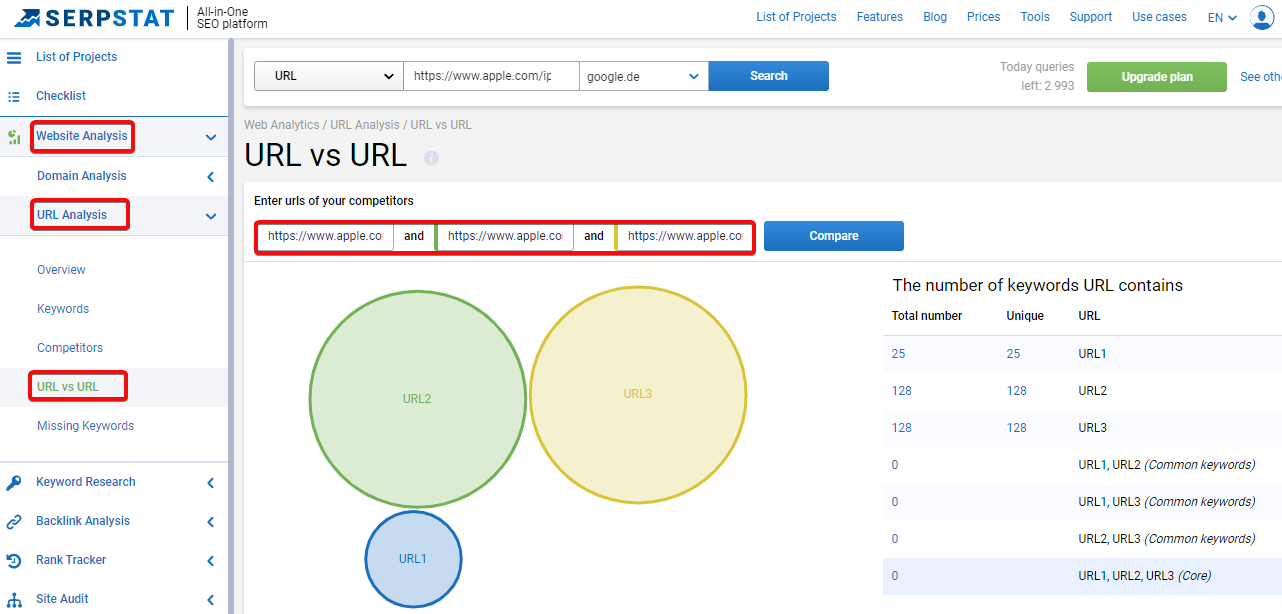Viewport: 1282px width, 614px height.
Task: Click the Backlink Analysis chain icon
Action: [x=14, y=521]
